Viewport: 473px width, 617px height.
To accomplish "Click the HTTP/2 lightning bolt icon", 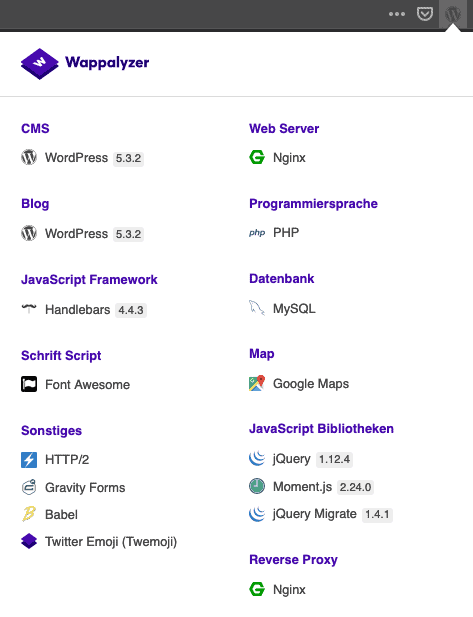I will click(x=29, y=460).
